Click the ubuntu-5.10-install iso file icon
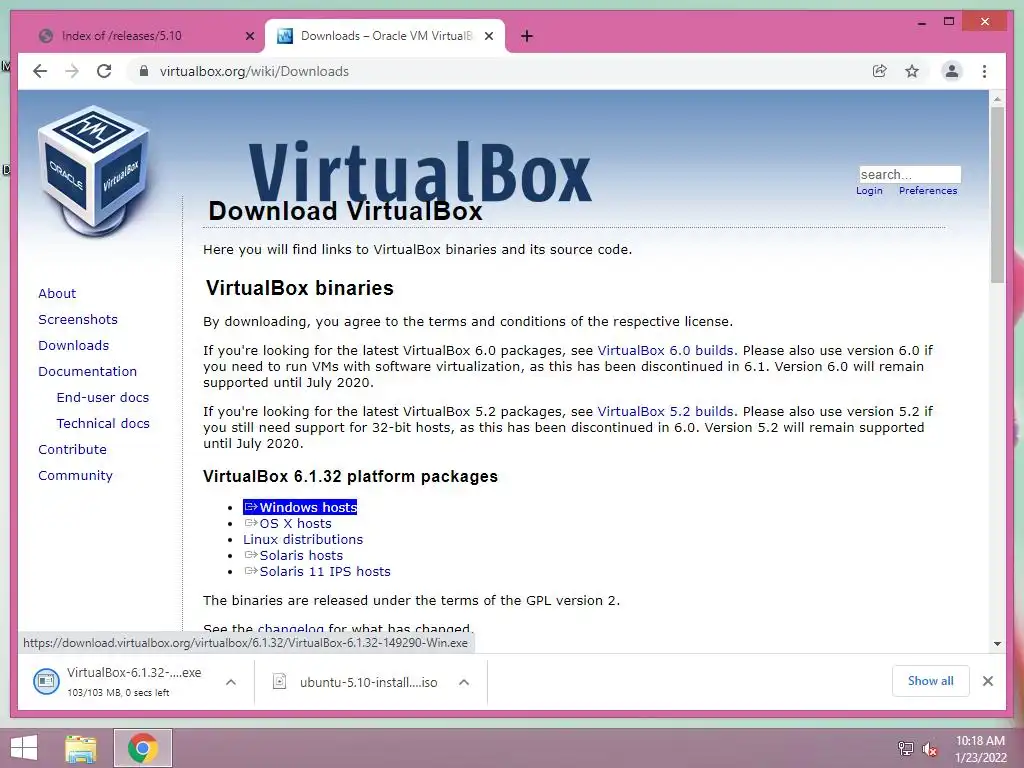 [x=279, y=682]
